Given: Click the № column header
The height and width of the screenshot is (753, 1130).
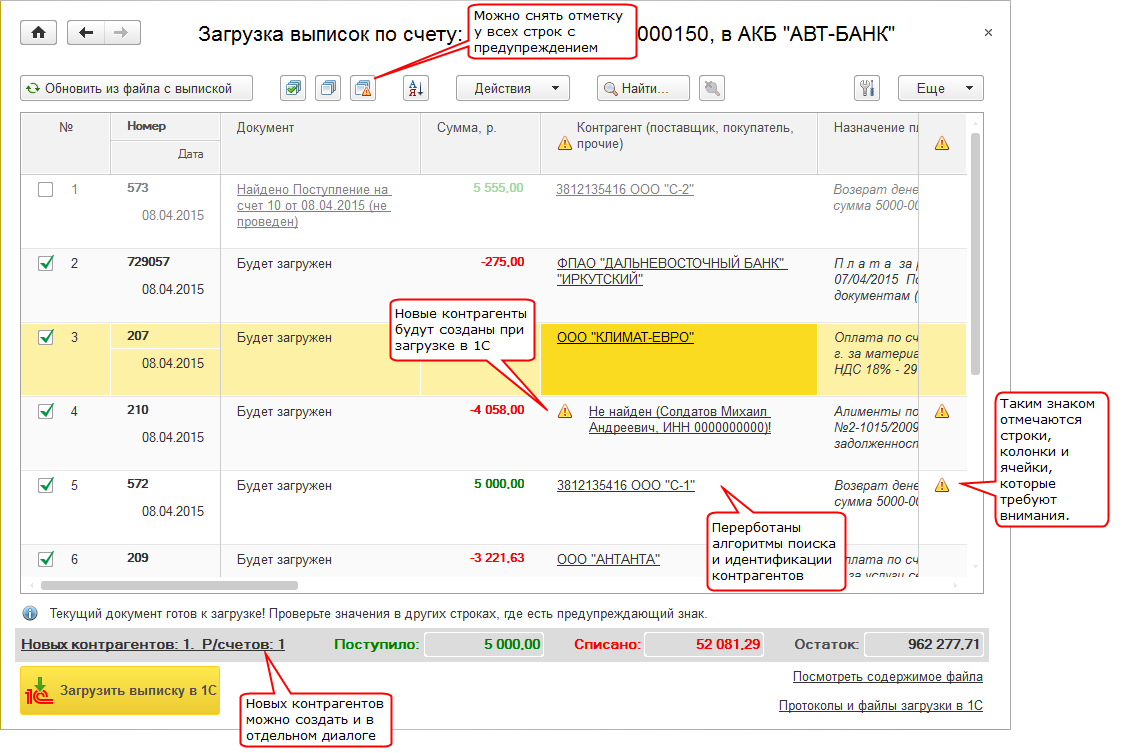Looking at the screenshot, I should (66, 143).
